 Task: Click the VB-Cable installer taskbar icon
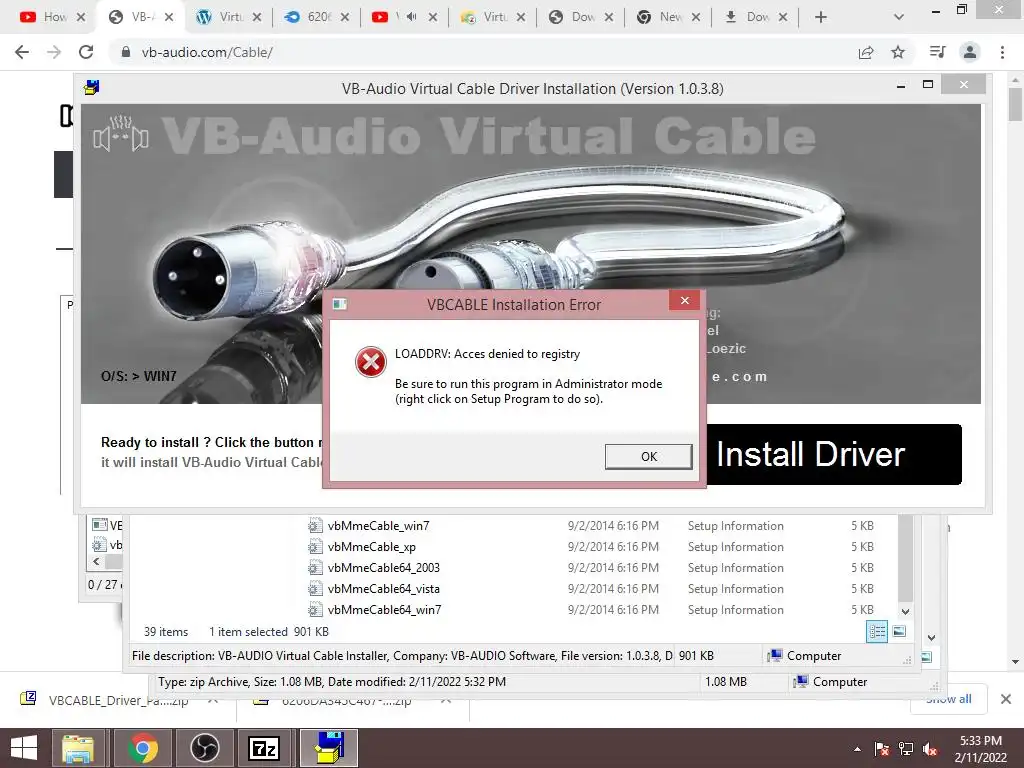point(328,748)
